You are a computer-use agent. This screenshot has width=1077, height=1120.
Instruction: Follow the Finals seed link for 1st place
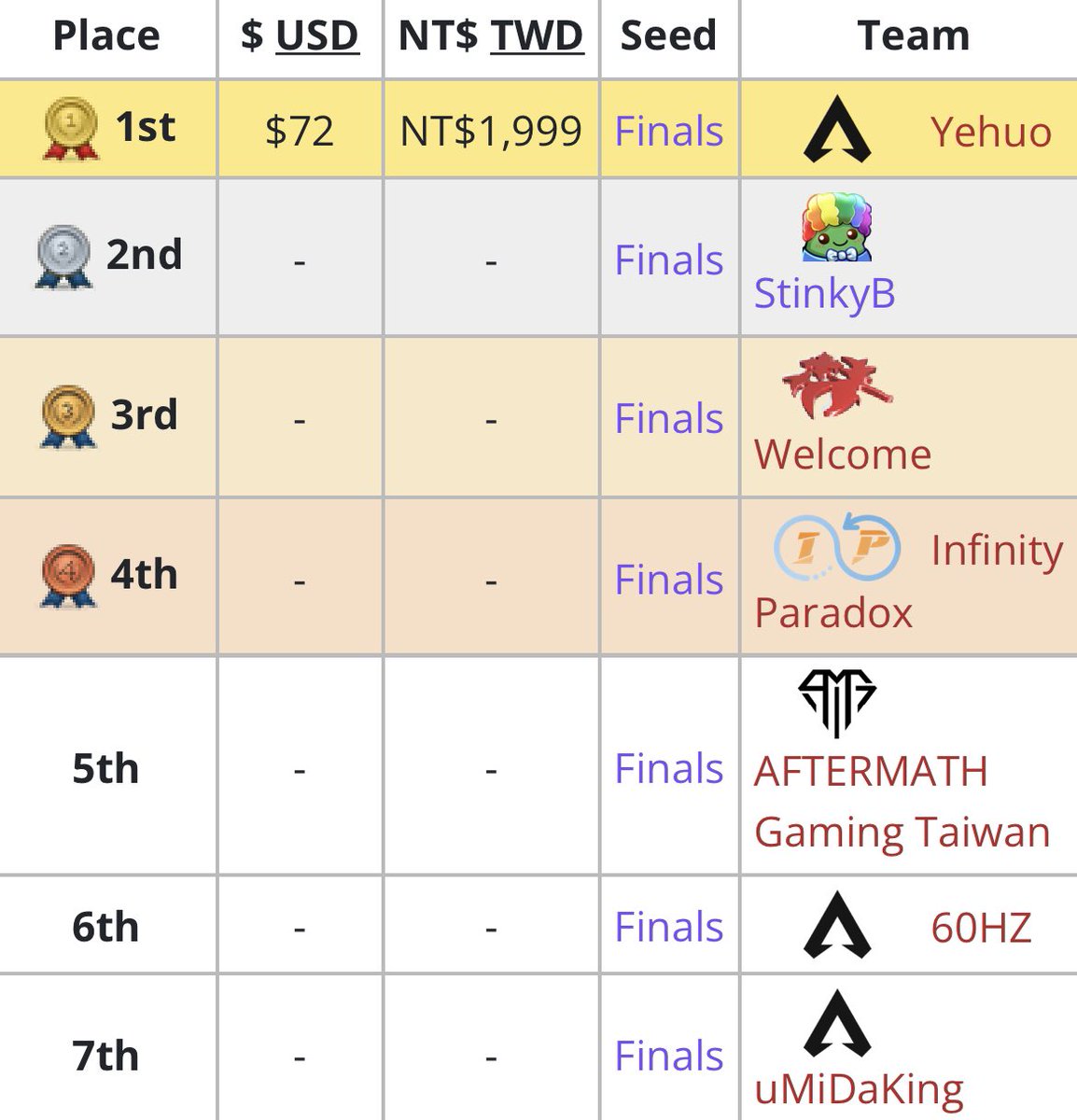[x=669, y=132]
